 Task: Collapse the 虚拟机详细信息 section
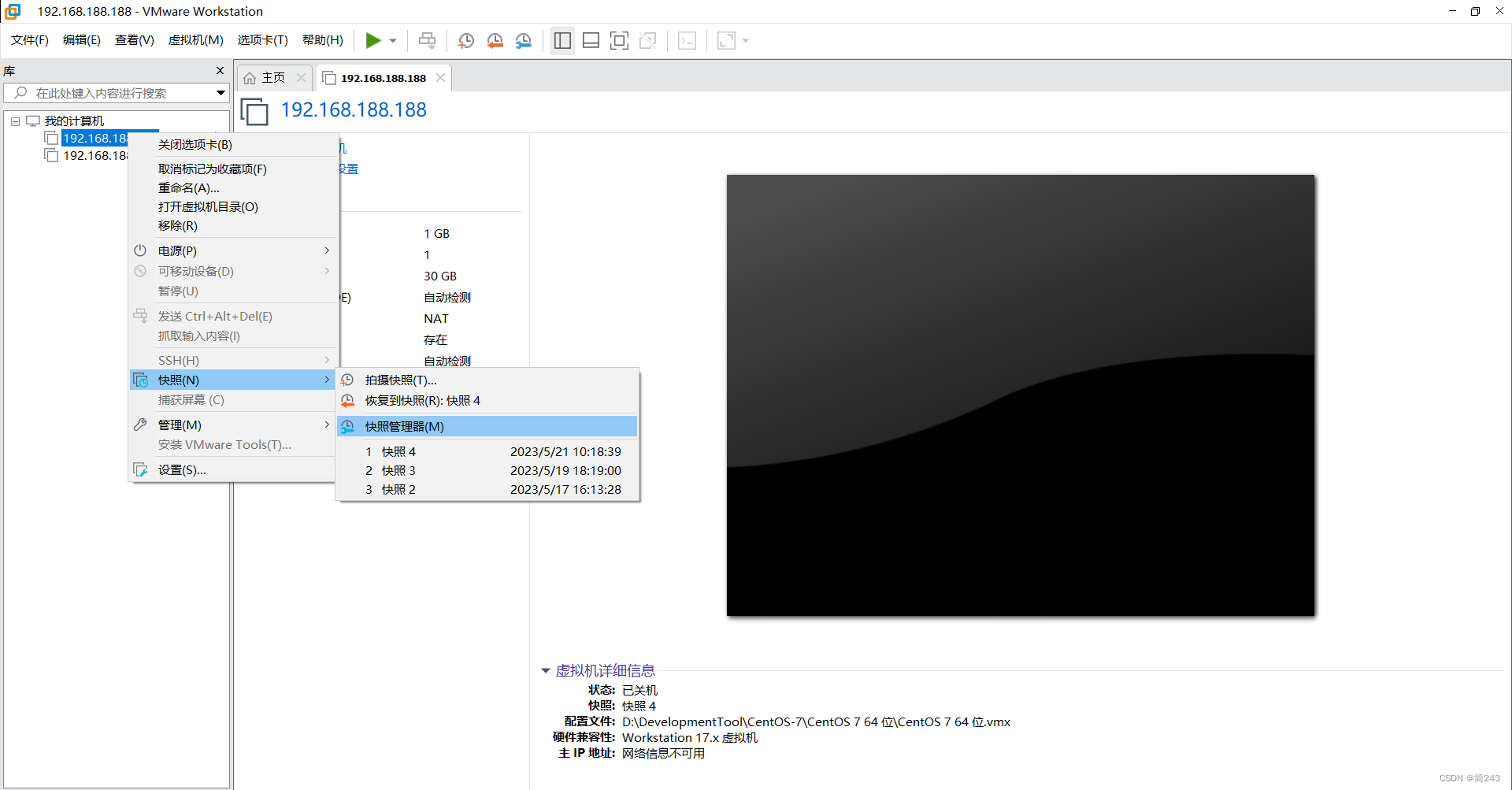pos(545,671)
